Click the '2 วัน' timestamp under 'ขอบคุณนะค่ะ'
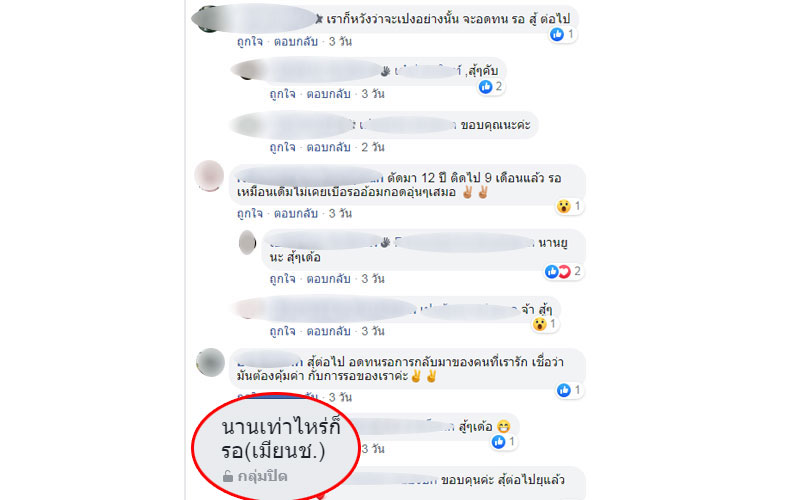800x500 pixels. pyautogui.click(x=373, y=147)
